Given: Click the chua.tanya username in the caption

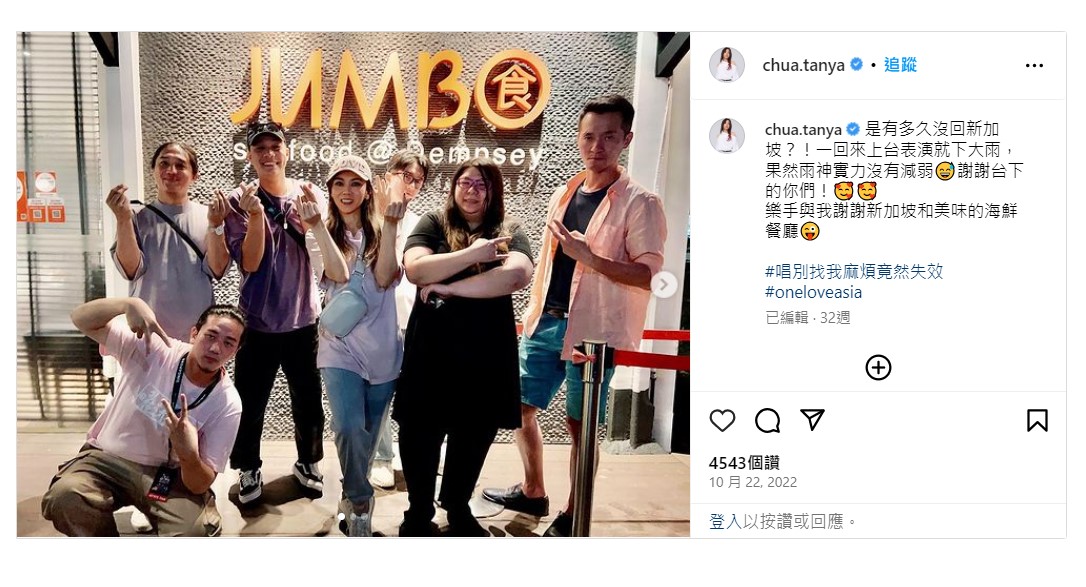Looking at the screenshot, I should 803,129.
